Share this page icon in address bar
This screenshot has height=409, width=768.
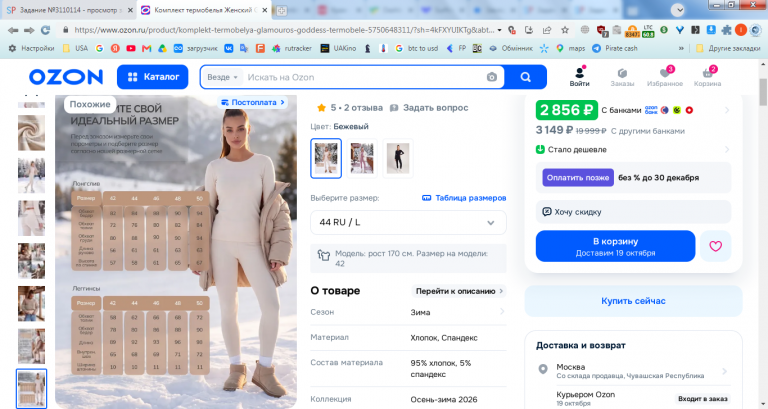pos(547,30)
